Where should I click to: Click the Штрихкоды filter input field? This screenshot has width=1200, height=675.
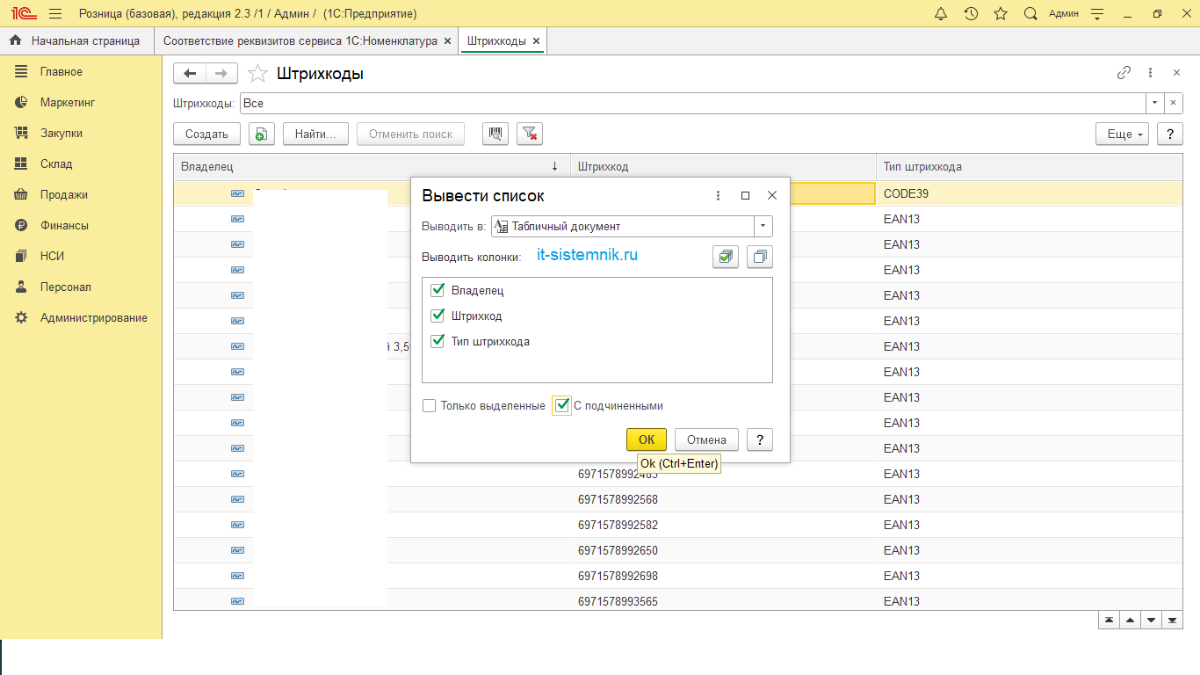tap(692, 103)
